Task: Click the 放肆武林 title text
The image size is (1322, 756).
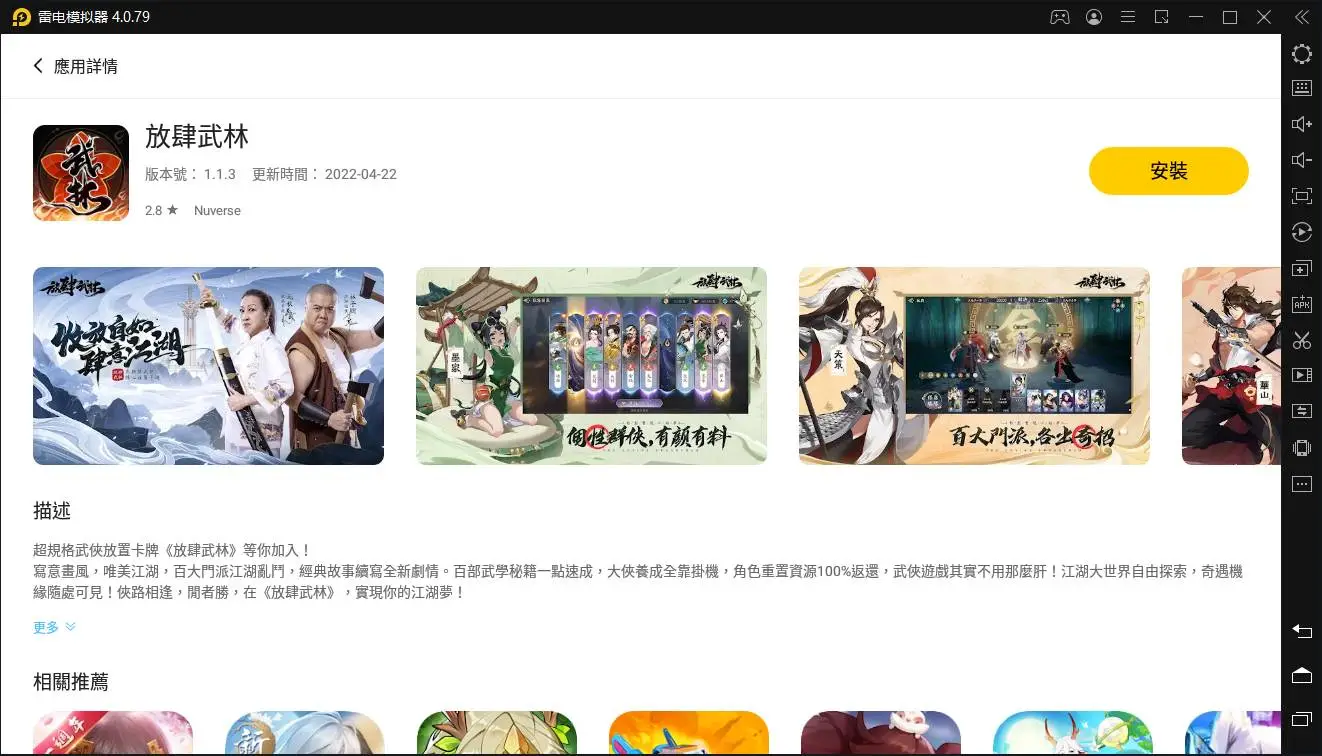Action: 197,137
